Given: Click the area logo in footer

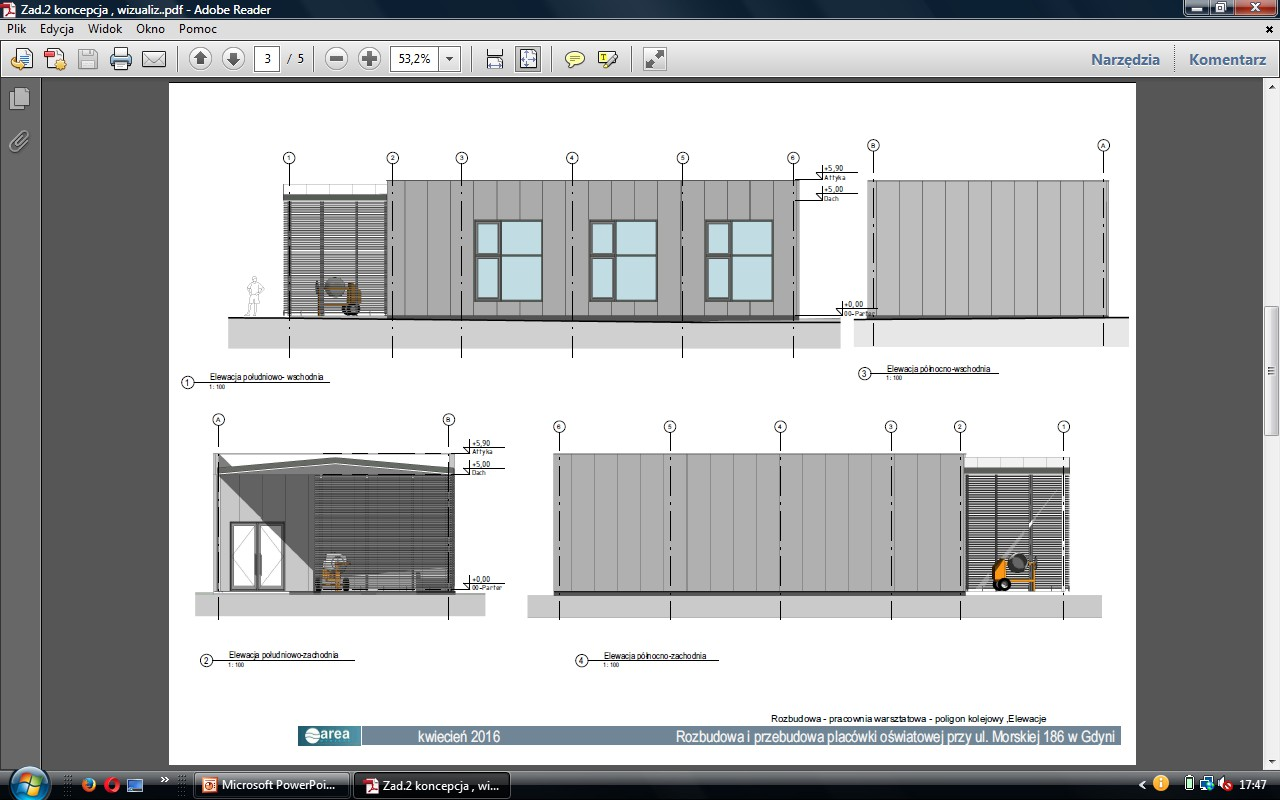Looking at the screenshot, I should coord(329,736).
